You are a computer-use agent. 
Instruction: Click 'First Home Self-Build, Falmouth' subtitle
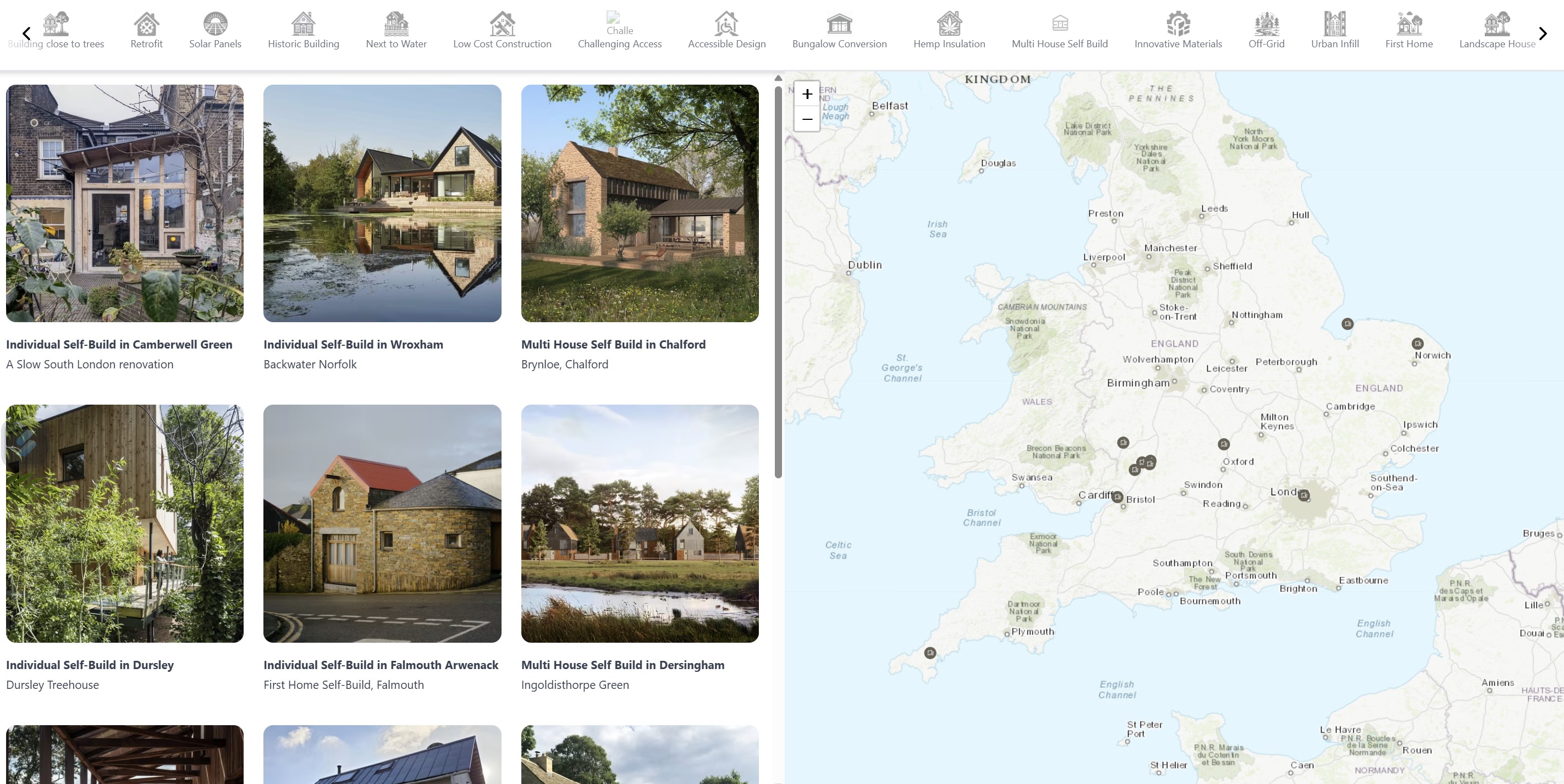344,684
